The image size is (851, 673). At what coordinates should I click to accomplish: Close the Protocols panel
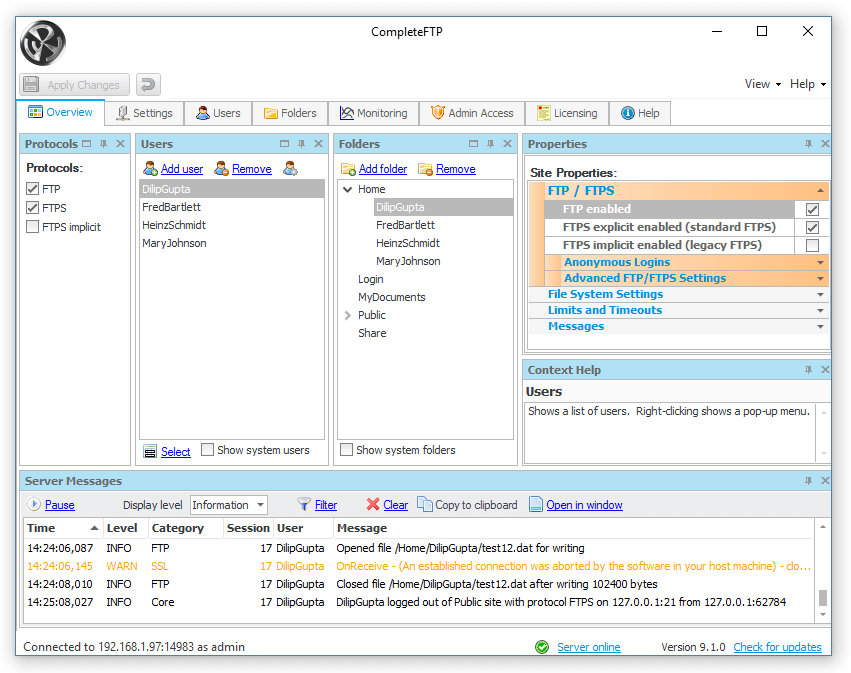pos(120,144)
